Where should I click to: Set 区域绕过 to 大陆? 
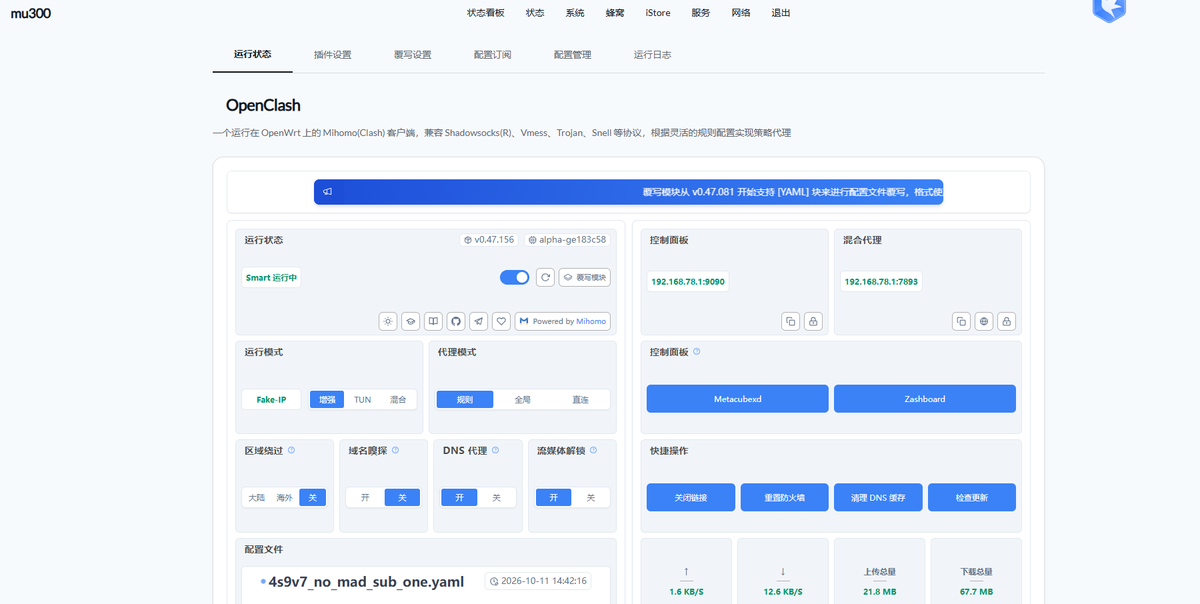[257, 497]
